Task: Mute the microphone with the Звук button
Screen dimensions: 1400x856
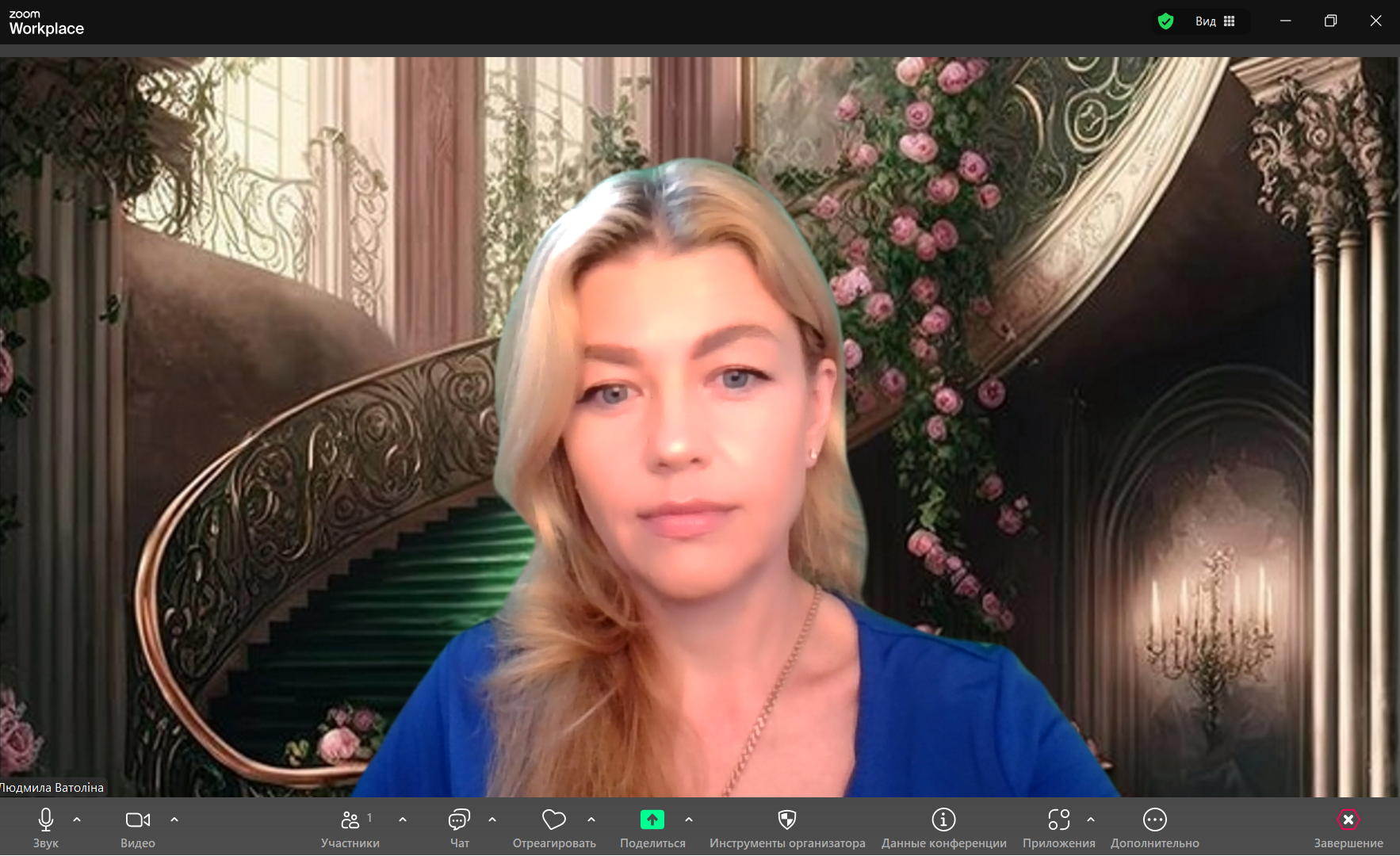Action: pos(46,827)
